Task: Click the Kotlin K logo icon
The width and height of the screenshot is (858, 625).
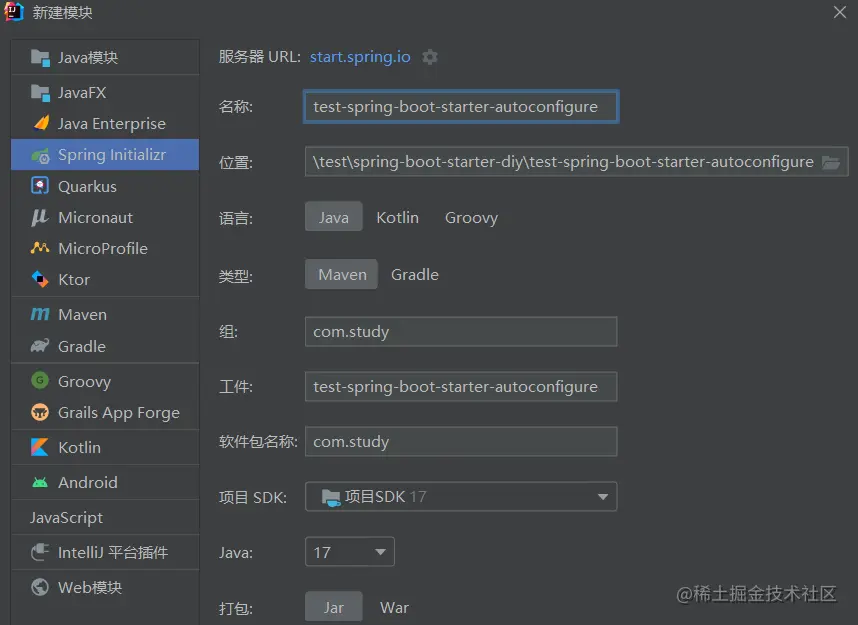Action: [39, 447]
